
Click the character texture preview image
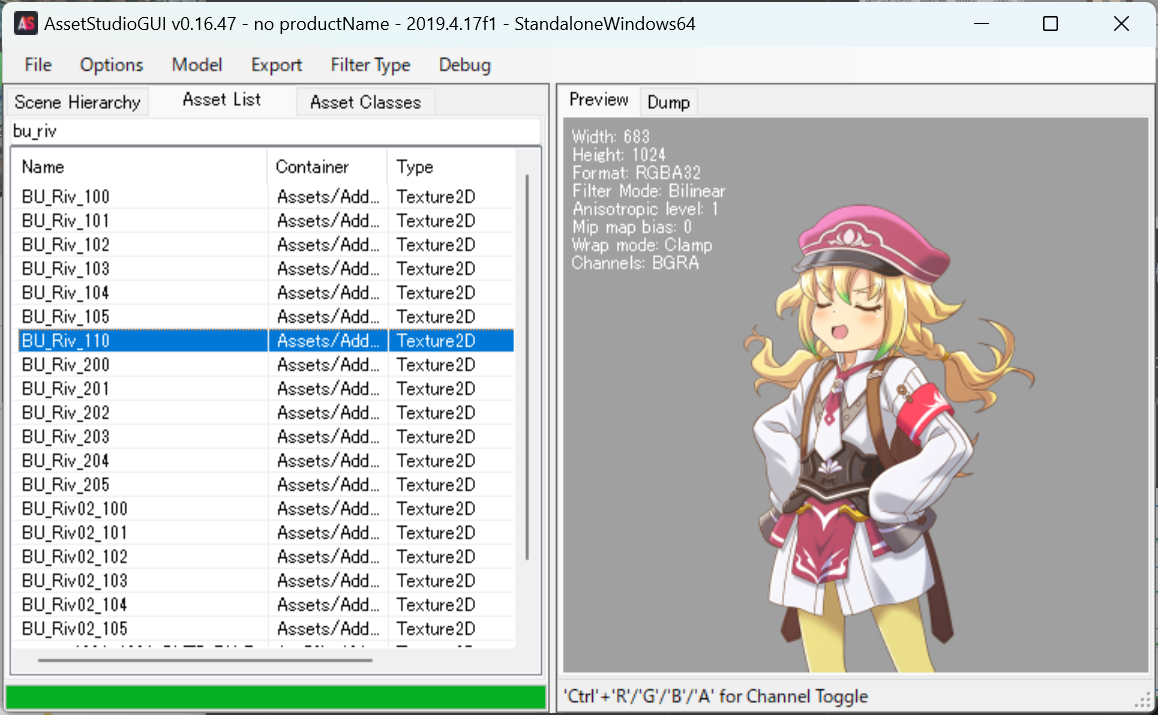(888, 439)
